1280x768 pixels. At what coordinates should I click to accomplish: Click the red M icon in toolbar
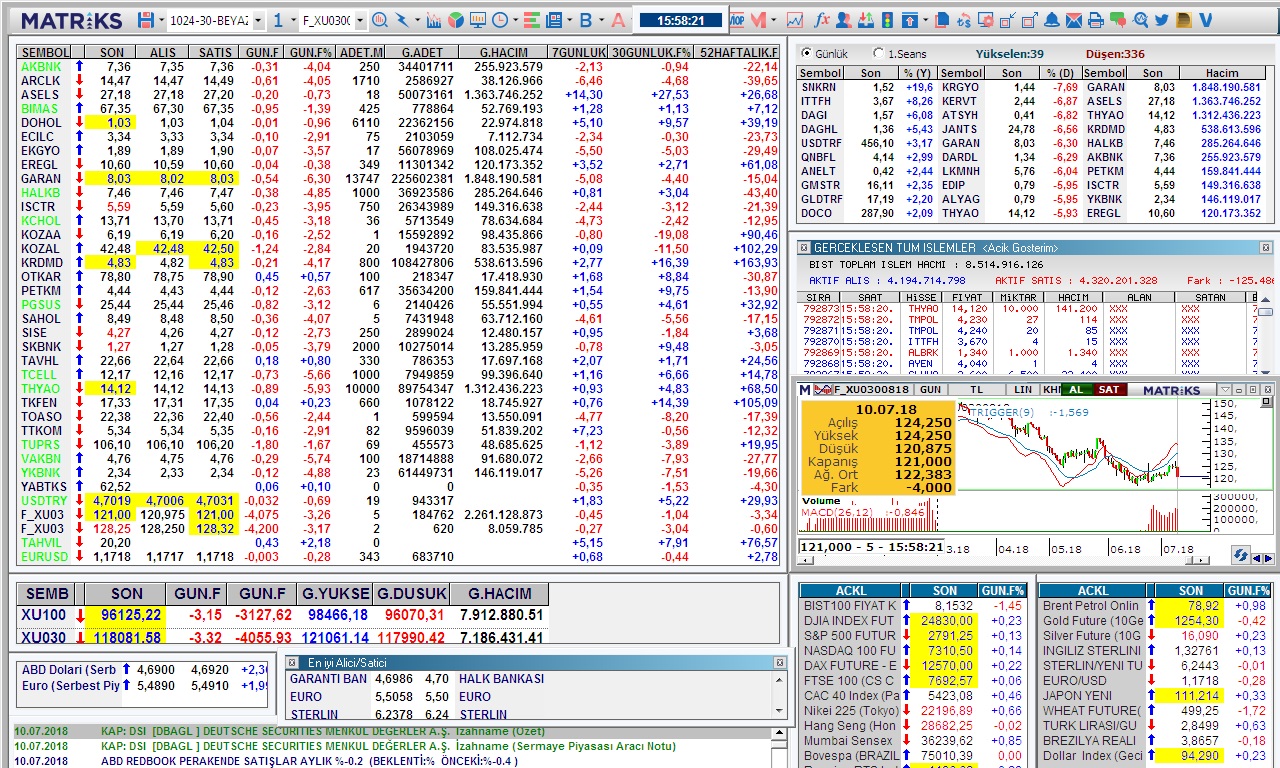[x=758, y=20]
